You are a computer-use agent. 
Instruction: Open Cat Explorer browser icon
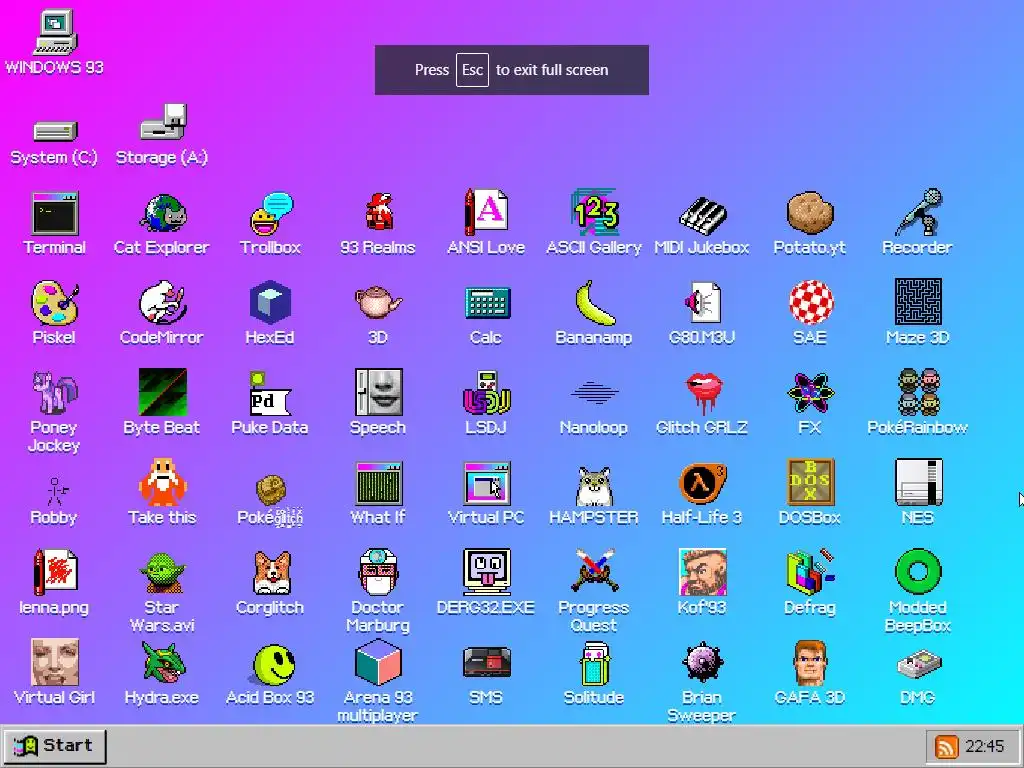coord(163,213)
